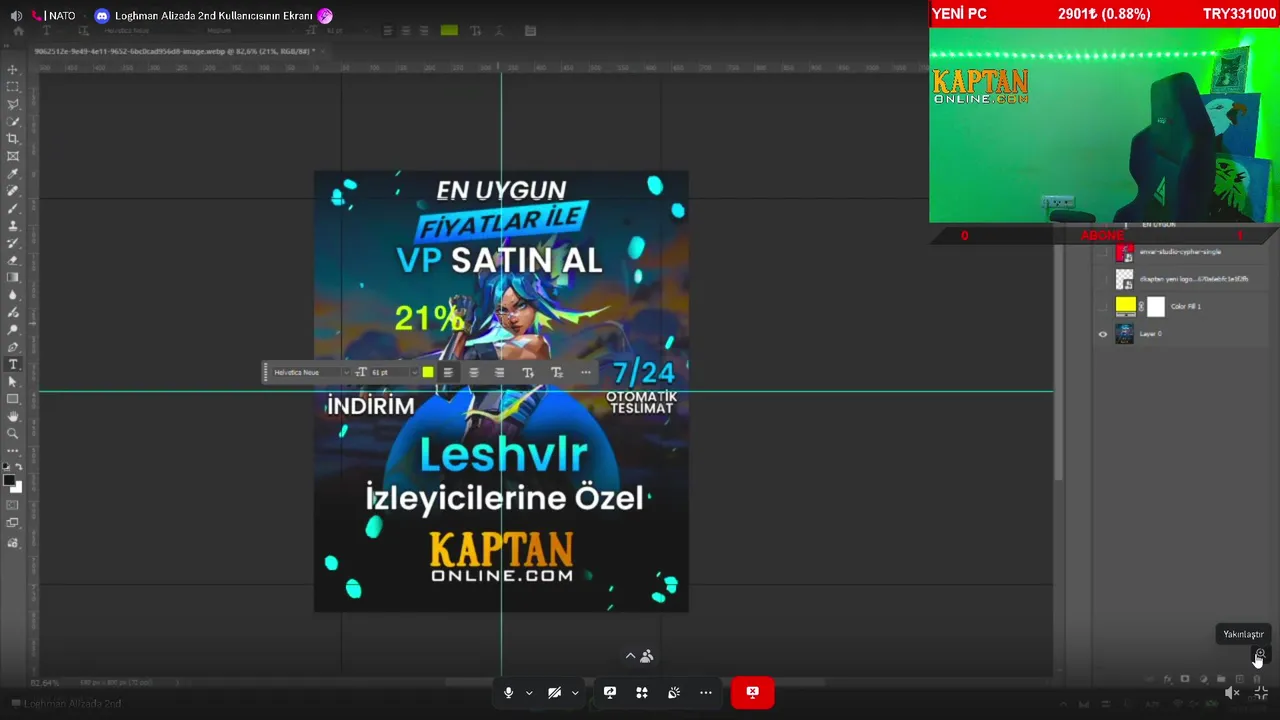Click the horizontal canvas scrollbar

(x=635, y=683)
